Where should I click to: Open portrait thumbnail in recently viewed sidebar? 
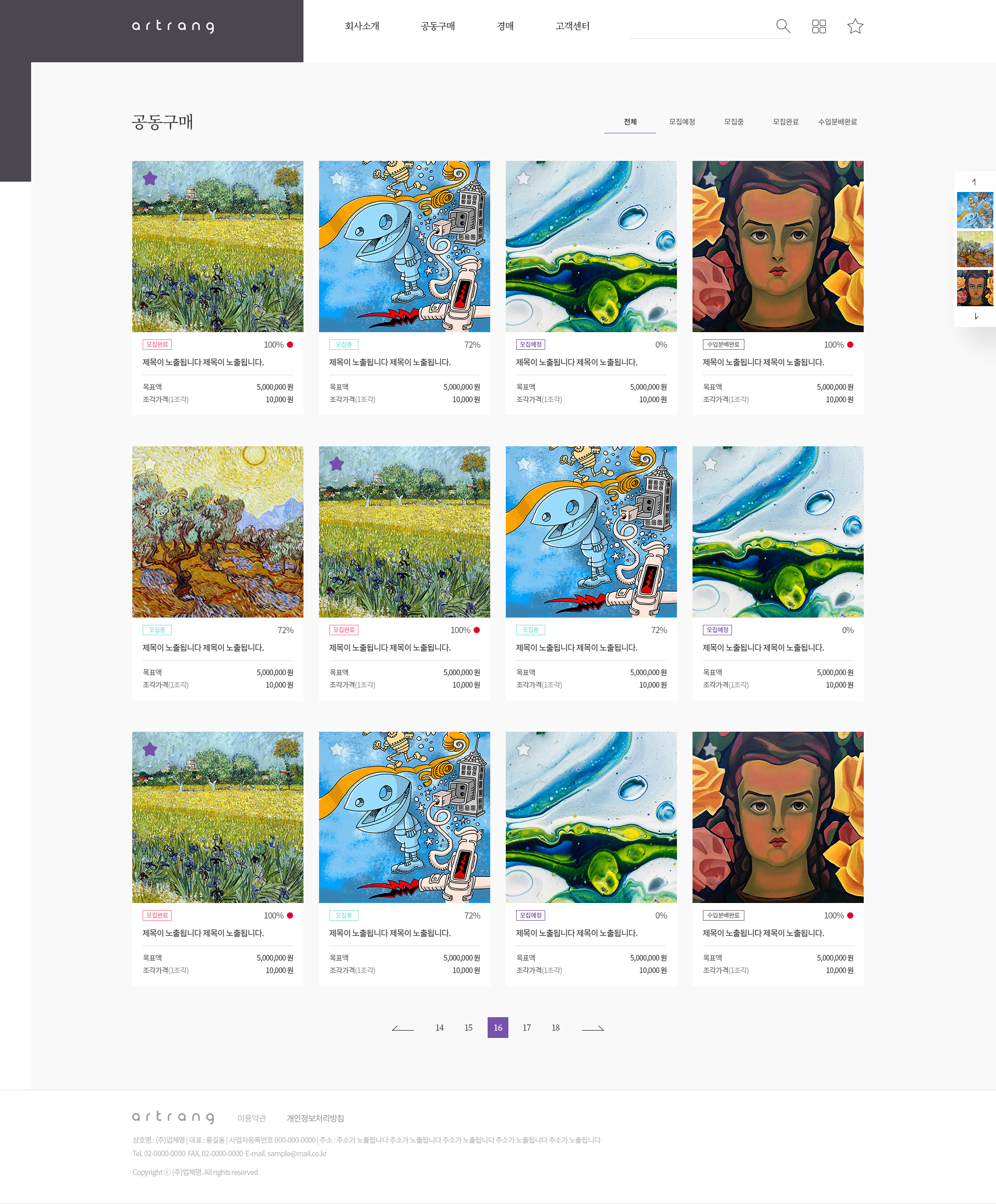click(x=975, y=288)
